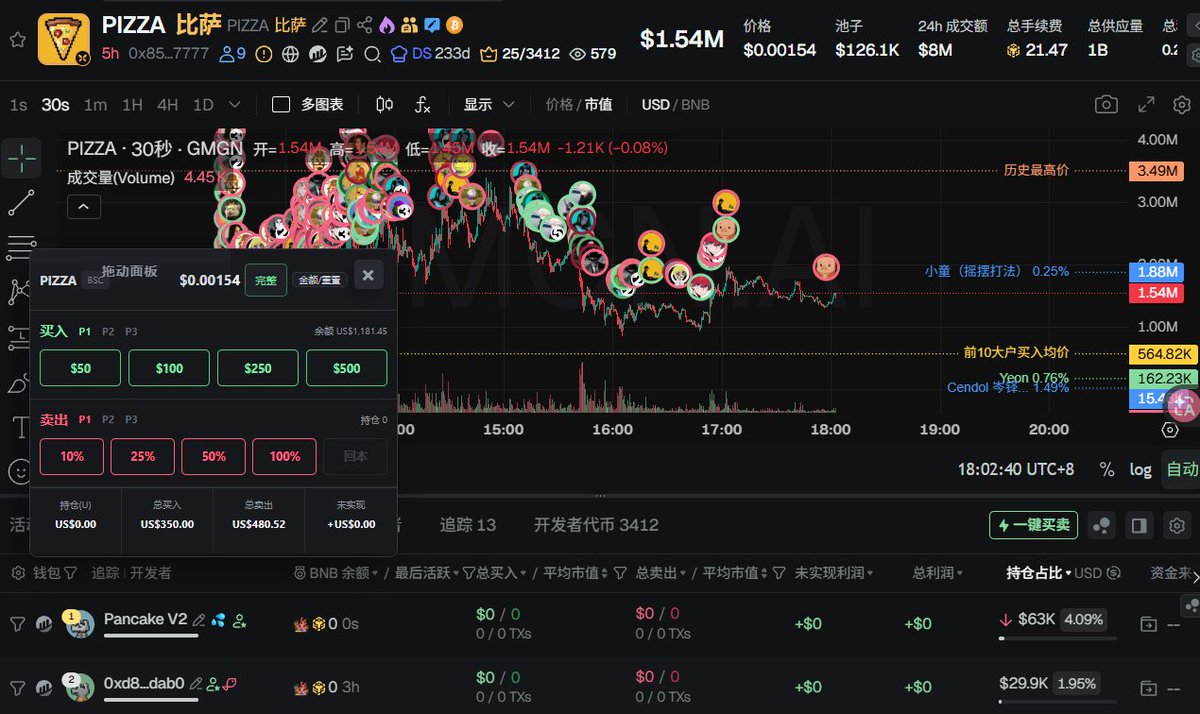Switch chart to 价格 price mode
The height and width of the screenshot is (714, 1200).
[559, 104]
